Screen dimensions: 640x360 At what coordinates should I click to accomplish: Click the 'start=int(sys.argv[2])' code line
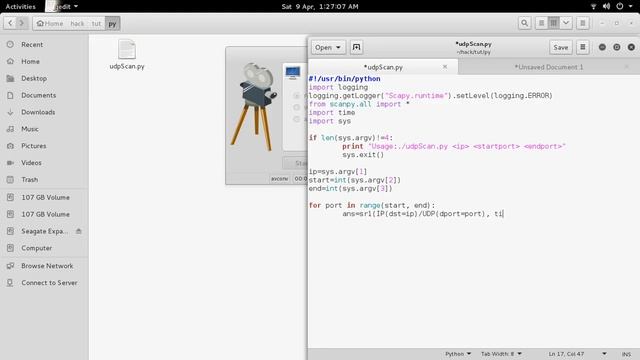pos(355,180)
